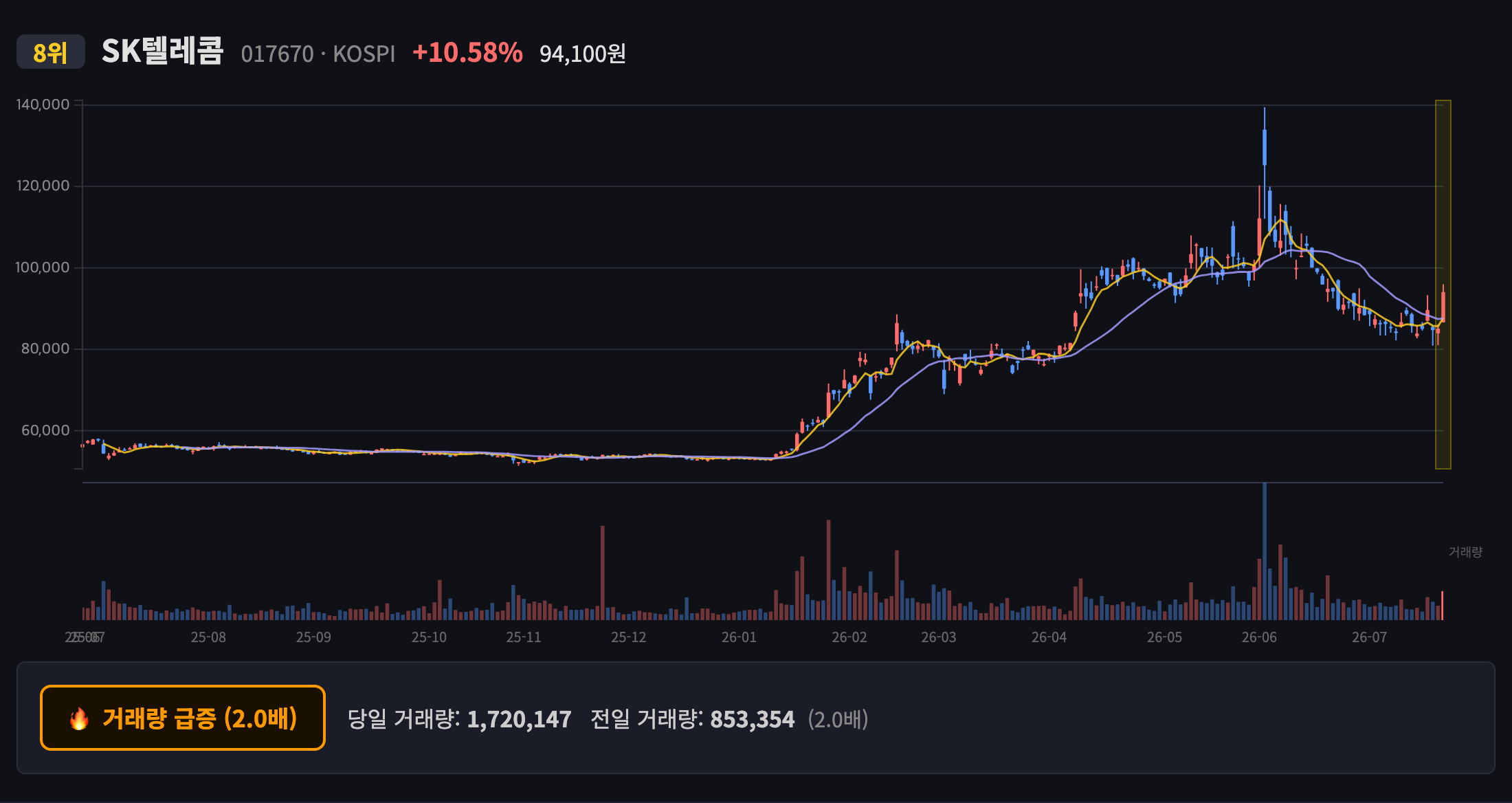This screenshot has height=803, width=1512.
Task: Click the tall red volume bar near 25-12
Action: tap(603, 573)
